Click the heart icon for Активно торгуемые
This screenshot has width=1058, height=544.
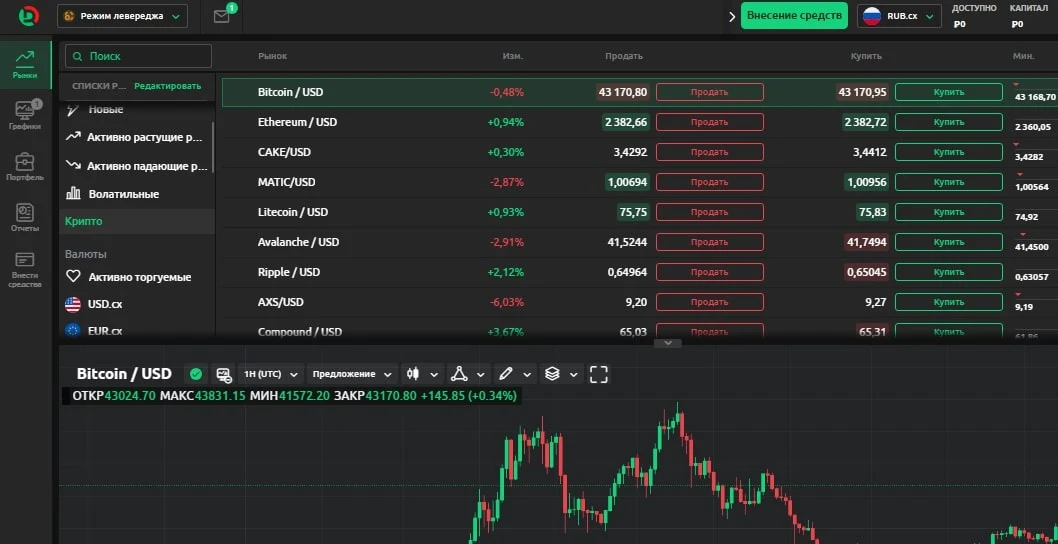pos(73,277)
